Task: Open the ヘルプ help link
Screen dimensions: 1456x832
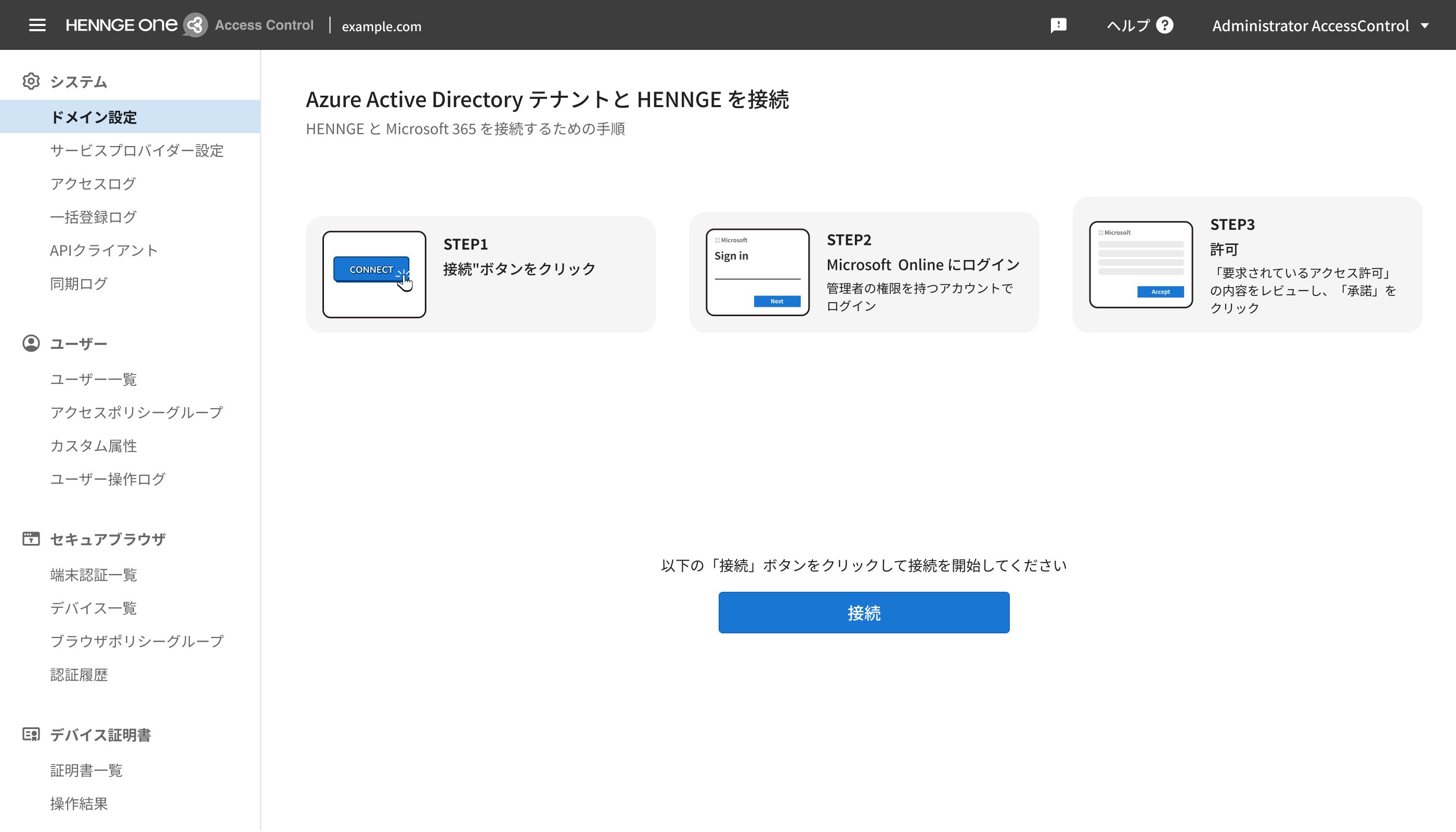Action: tap(1139, 25)
